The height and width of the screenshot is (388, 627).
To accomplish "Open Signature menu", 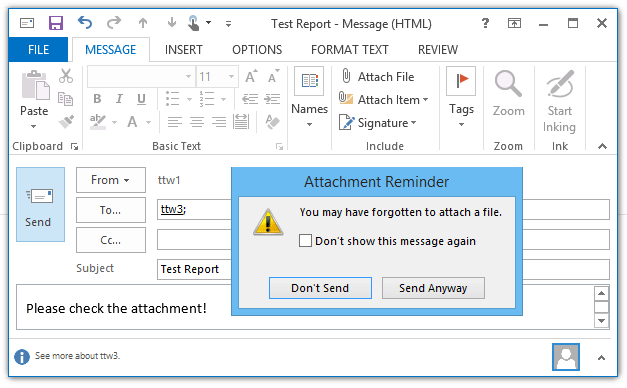I will tap(378, 122).
